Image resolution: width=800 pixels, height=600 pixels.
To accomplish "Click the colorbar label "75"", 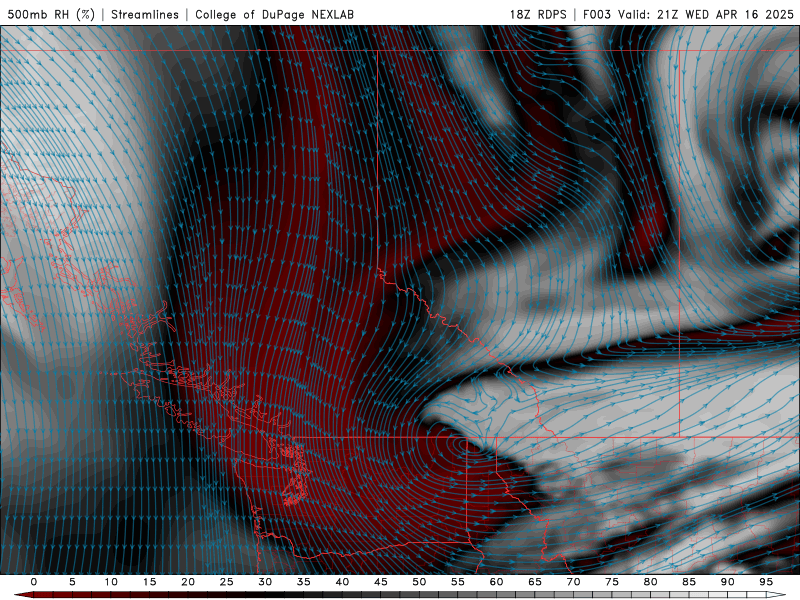I will (x=612, y=582).
